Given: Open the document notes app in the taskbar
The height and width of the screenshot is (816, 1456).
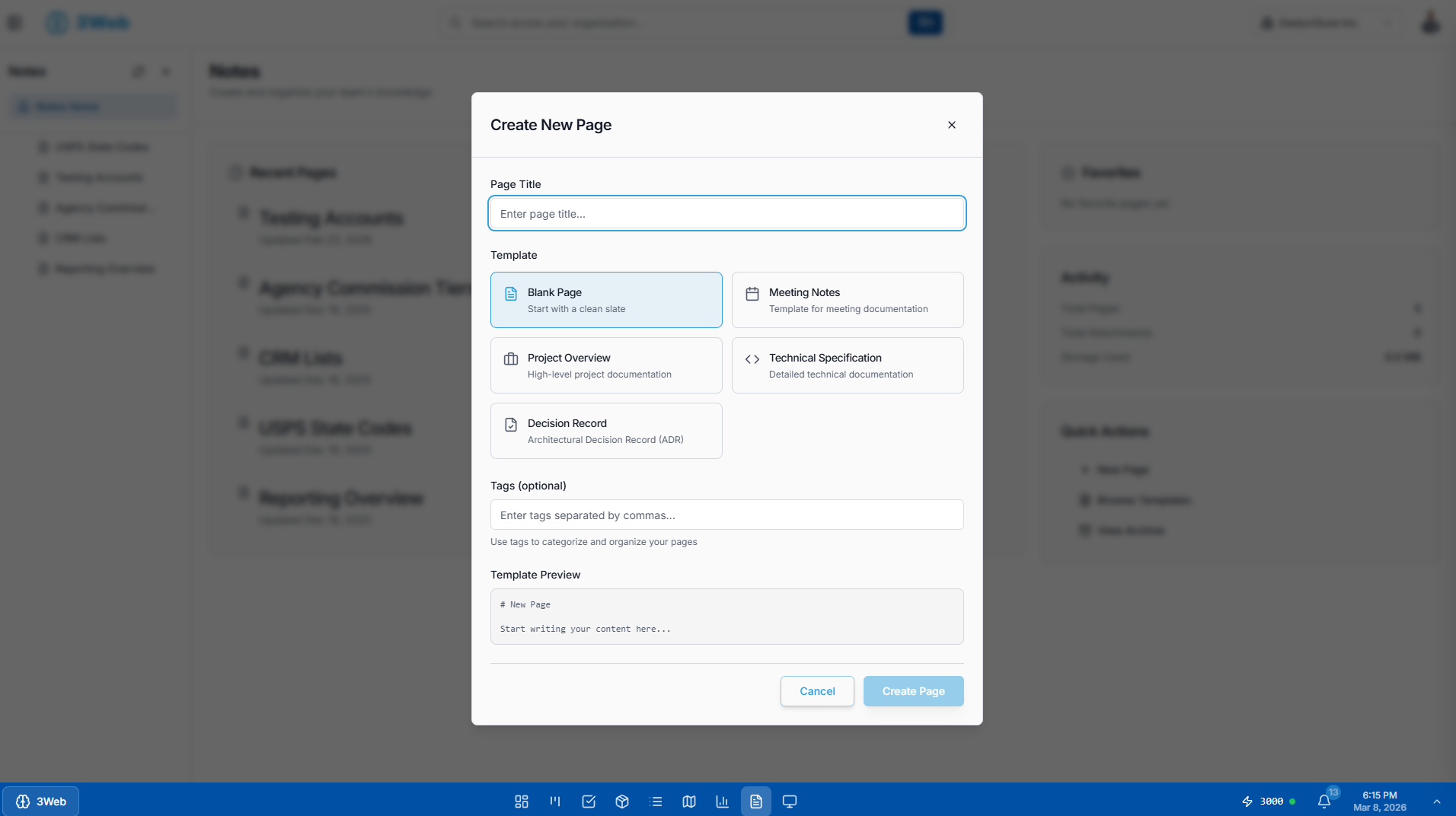Looking at the screenshot, I should click(755, 801).
